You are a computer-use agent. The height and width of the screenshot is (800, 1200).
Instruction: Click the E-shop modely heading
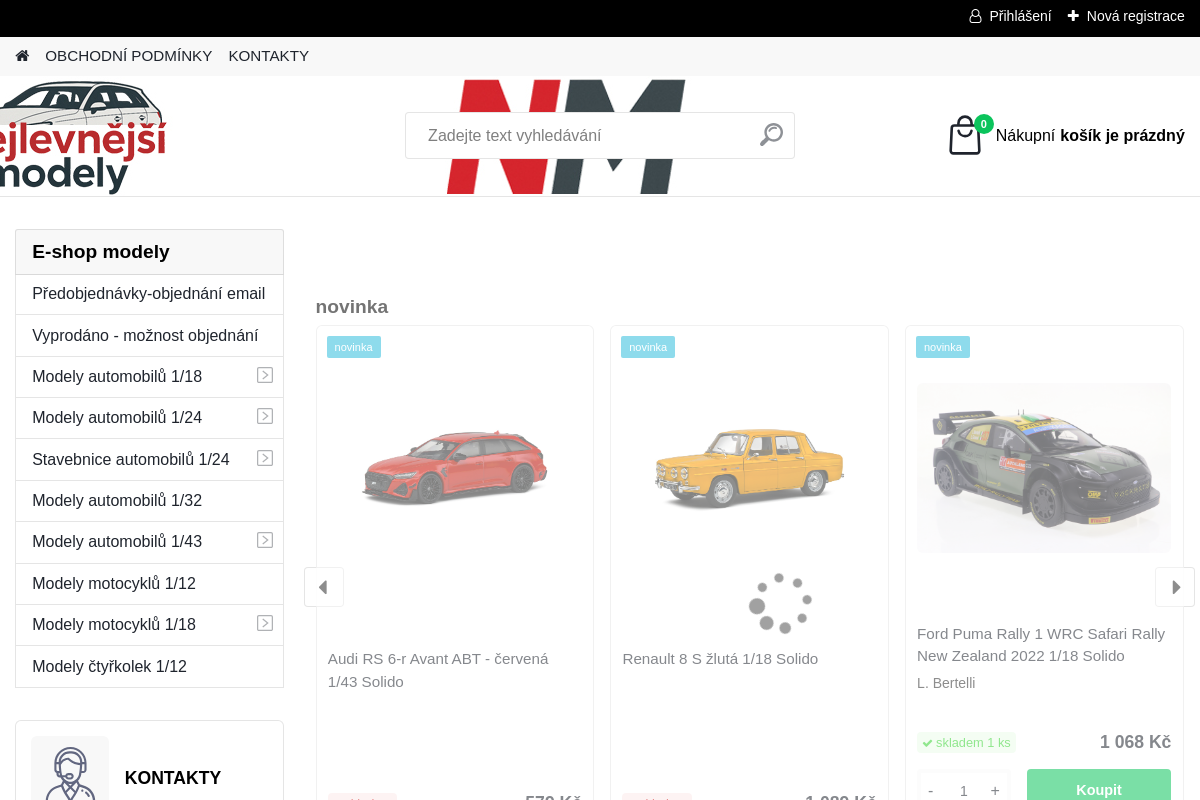[x=101, y=252]
